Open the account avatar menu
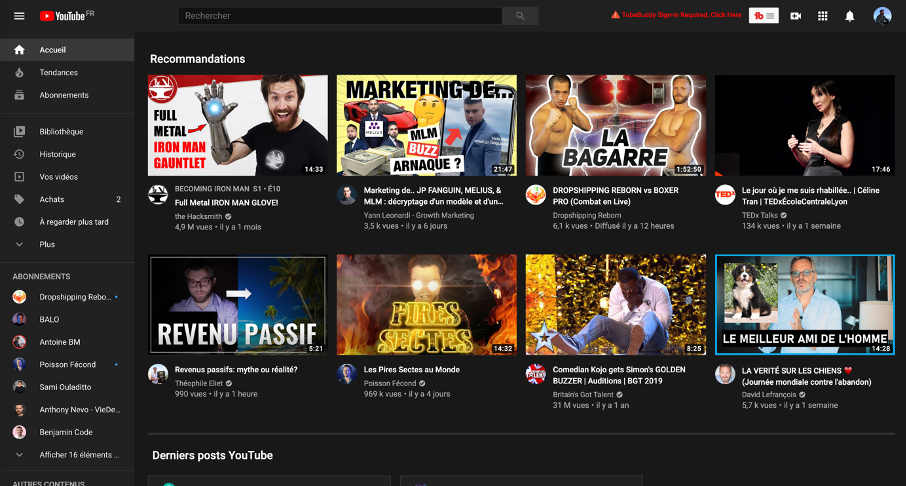 [882, 16]
